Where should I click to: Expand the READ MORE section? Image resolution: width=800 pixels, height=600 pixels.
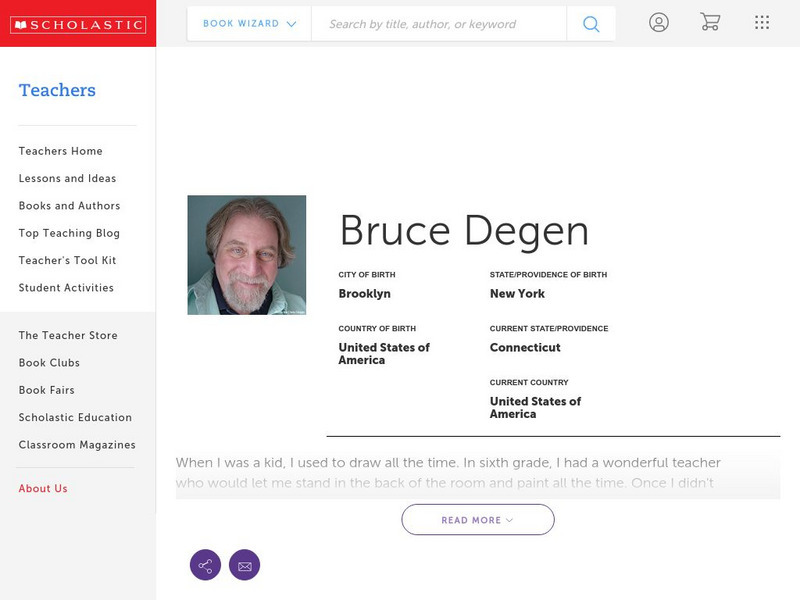(x=477, y=519)
